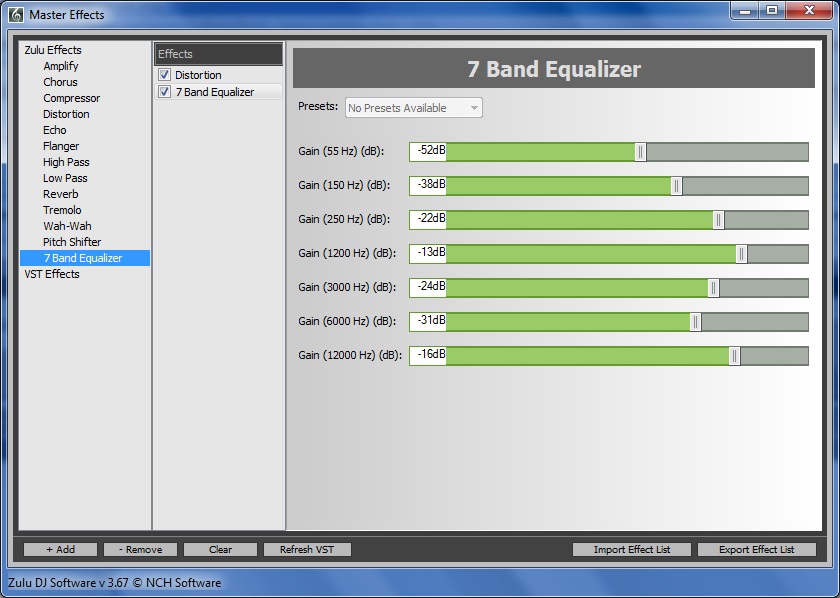The width and height of the screenshot is (840, 598).
Task: Open the Presets dropdown
Action: point(412,107)
